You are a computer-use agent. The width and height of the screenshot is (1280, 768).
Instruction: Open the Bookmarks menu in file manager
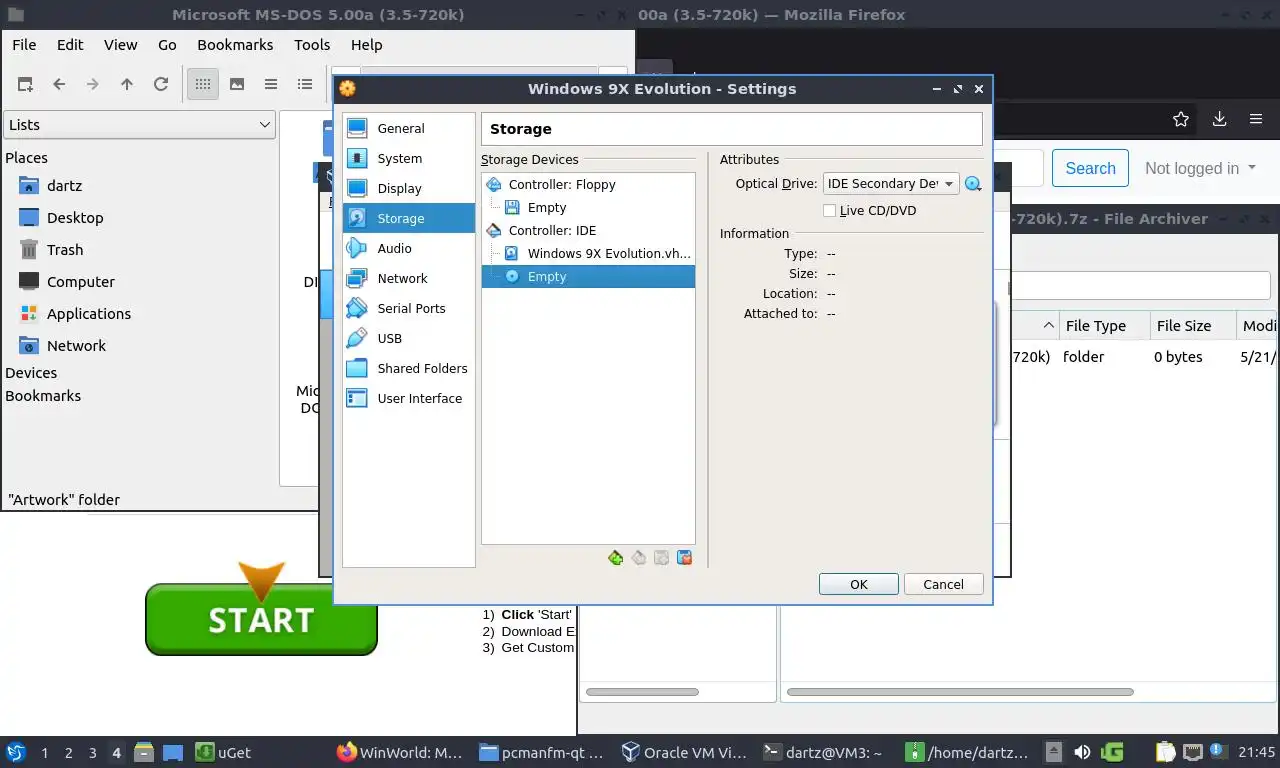235,44
